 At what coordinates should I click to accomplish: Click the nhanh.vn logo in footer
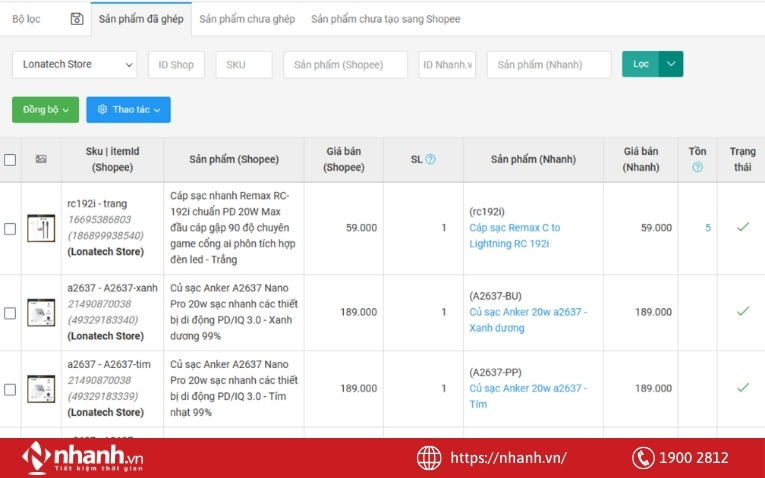coord(82,457)
